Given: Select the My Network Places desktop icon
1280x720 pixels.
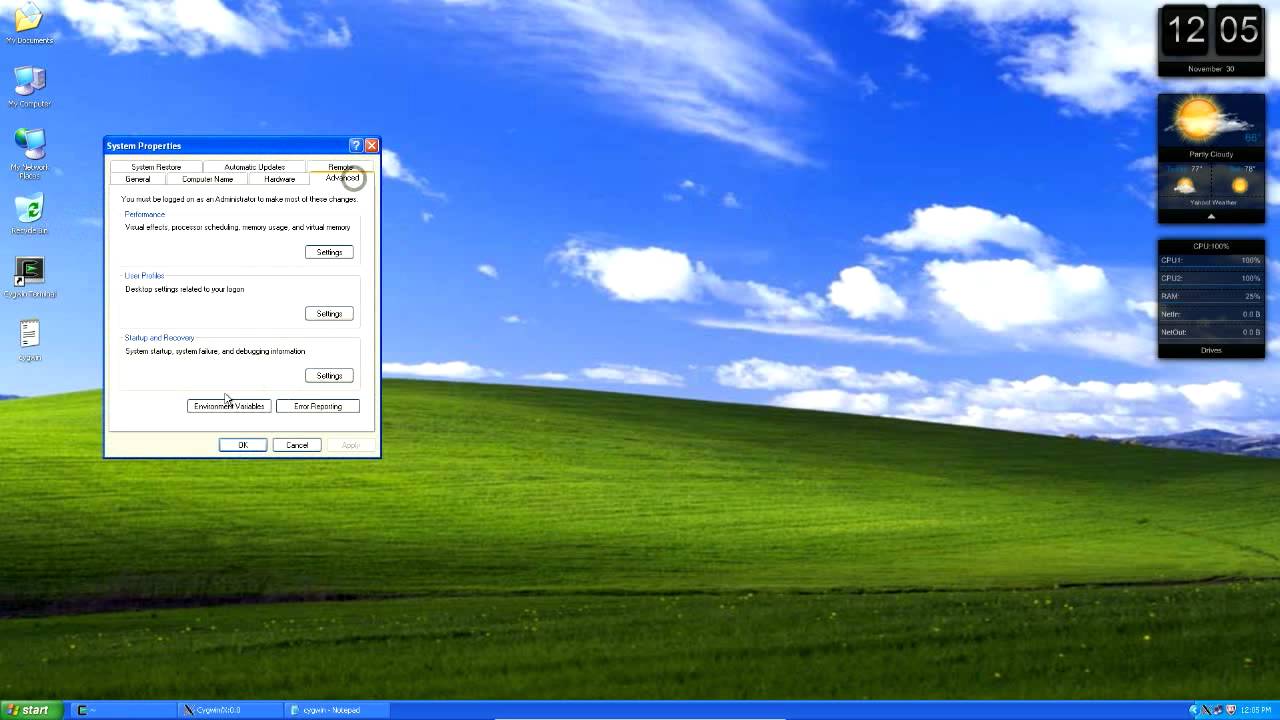Looking at the screenshot, I should (x=29, y=153).
